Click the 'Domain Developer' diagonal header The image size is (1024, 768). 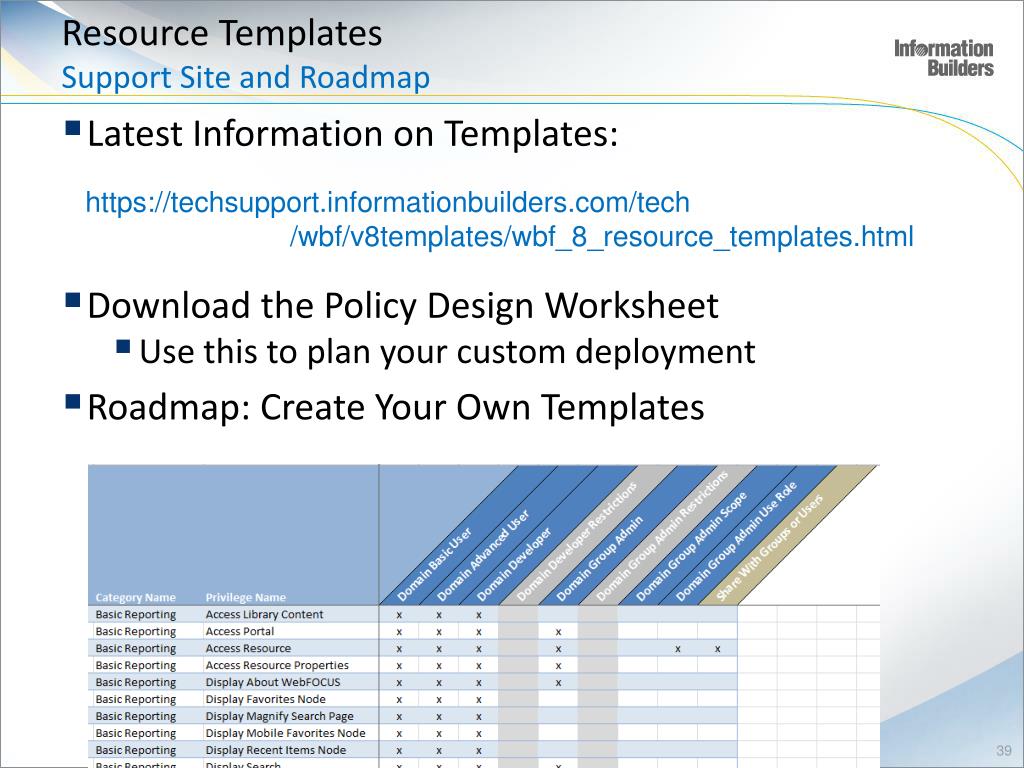point(514,564)
